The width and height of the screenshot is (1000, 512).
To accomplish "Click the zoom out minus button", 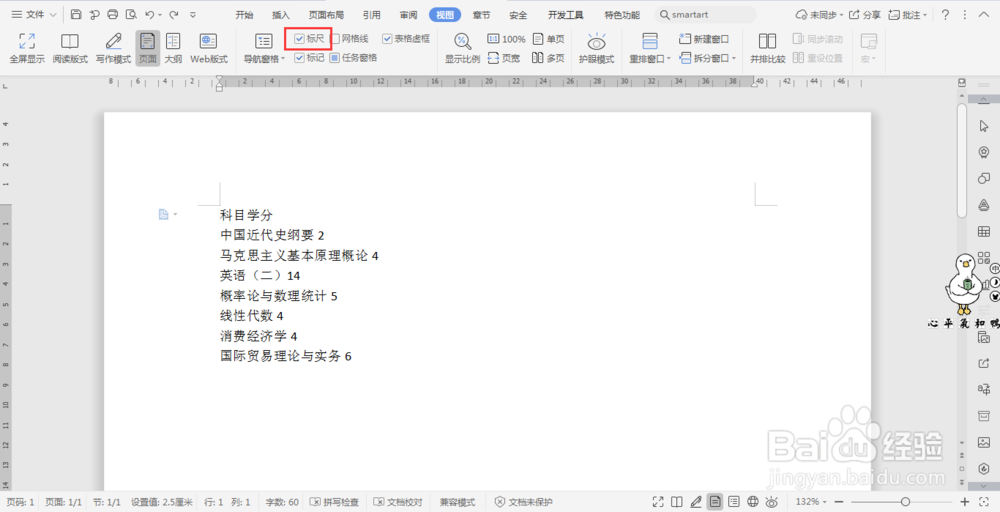I will [839, 502].
